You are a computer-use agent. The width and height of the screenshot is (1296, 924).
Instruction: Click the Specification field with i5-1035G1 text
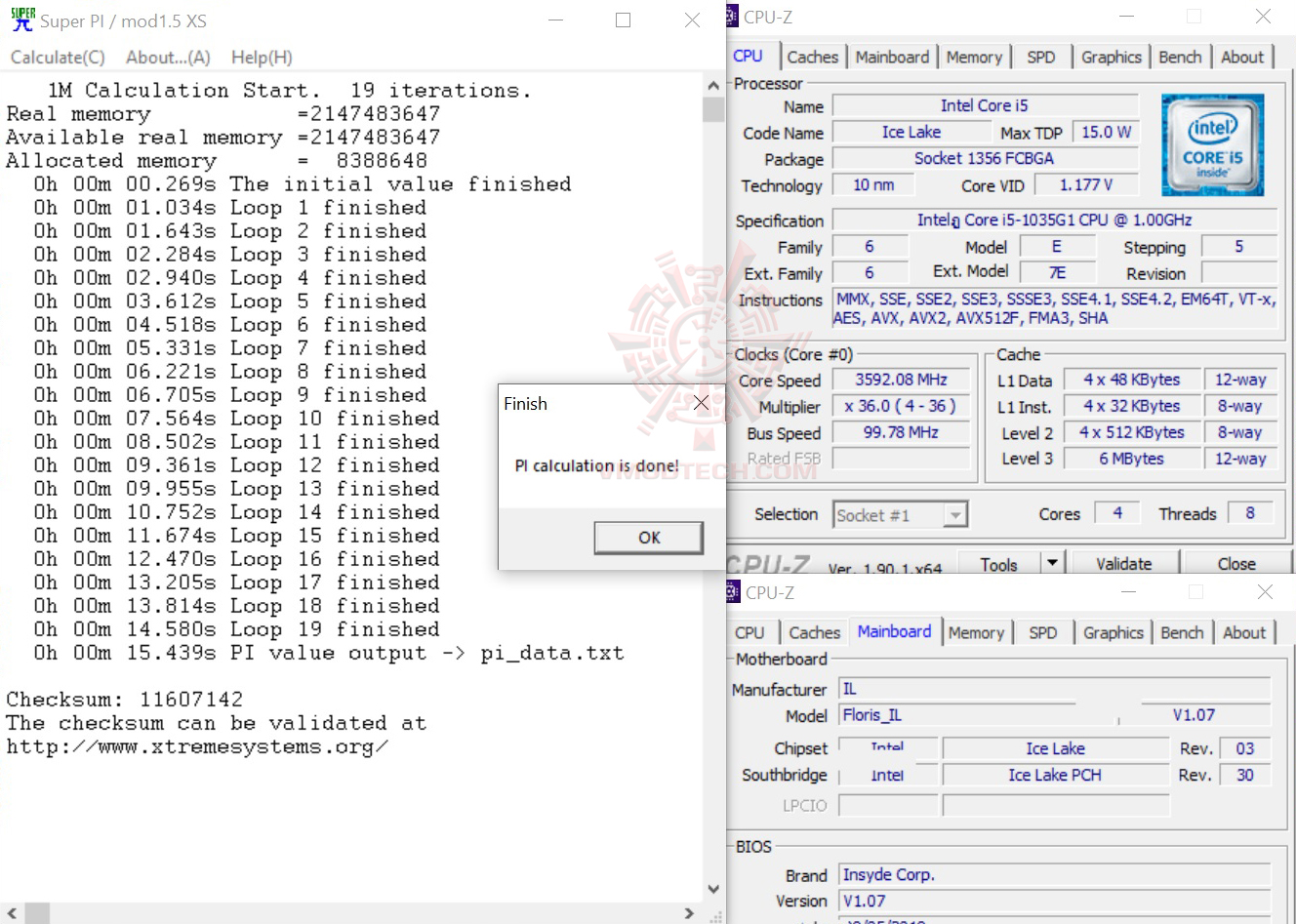coord(1054,221)
